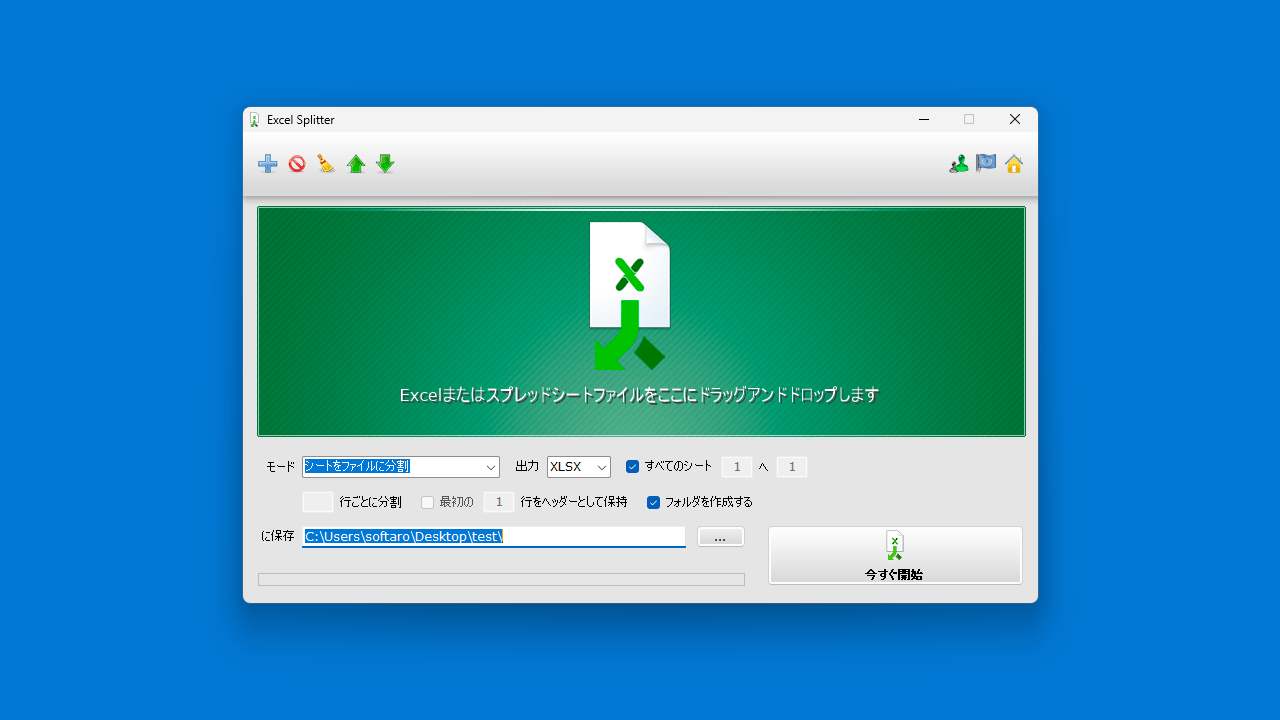
Task: Click the progress bar at bottom
Action: 501,579
